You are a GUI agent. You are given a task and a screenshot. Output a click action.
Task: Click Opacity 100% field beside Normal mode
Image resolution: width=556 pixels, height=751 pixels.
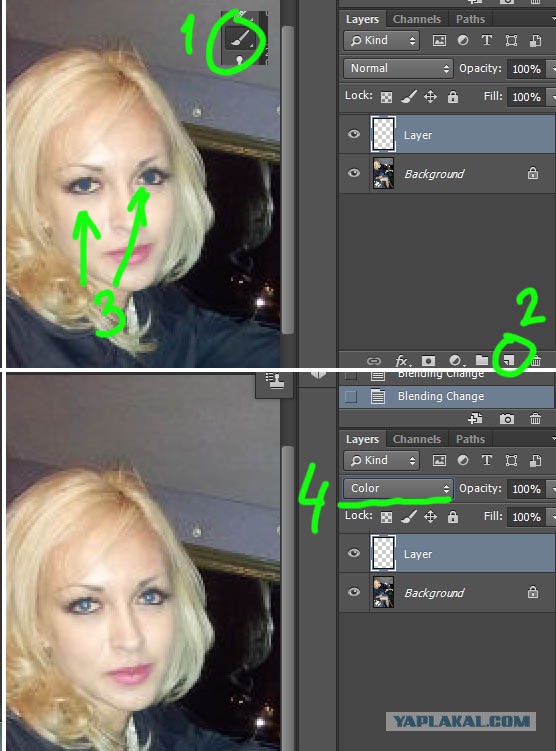527,69
